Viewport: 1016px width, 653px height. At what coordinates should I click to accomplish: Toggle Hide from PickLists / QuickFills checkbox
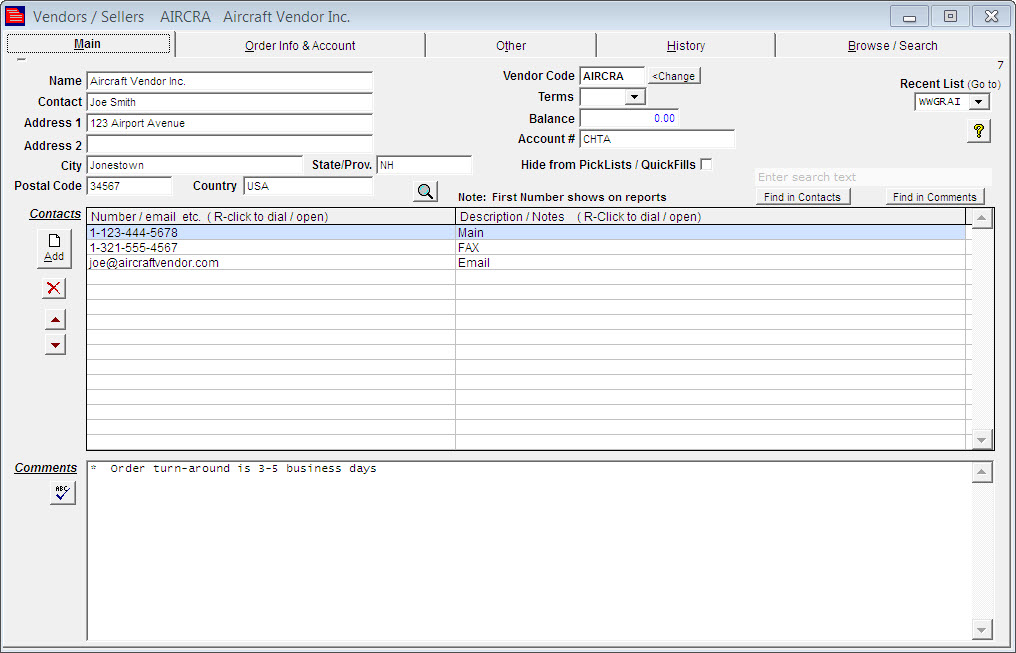click(706, 164)
